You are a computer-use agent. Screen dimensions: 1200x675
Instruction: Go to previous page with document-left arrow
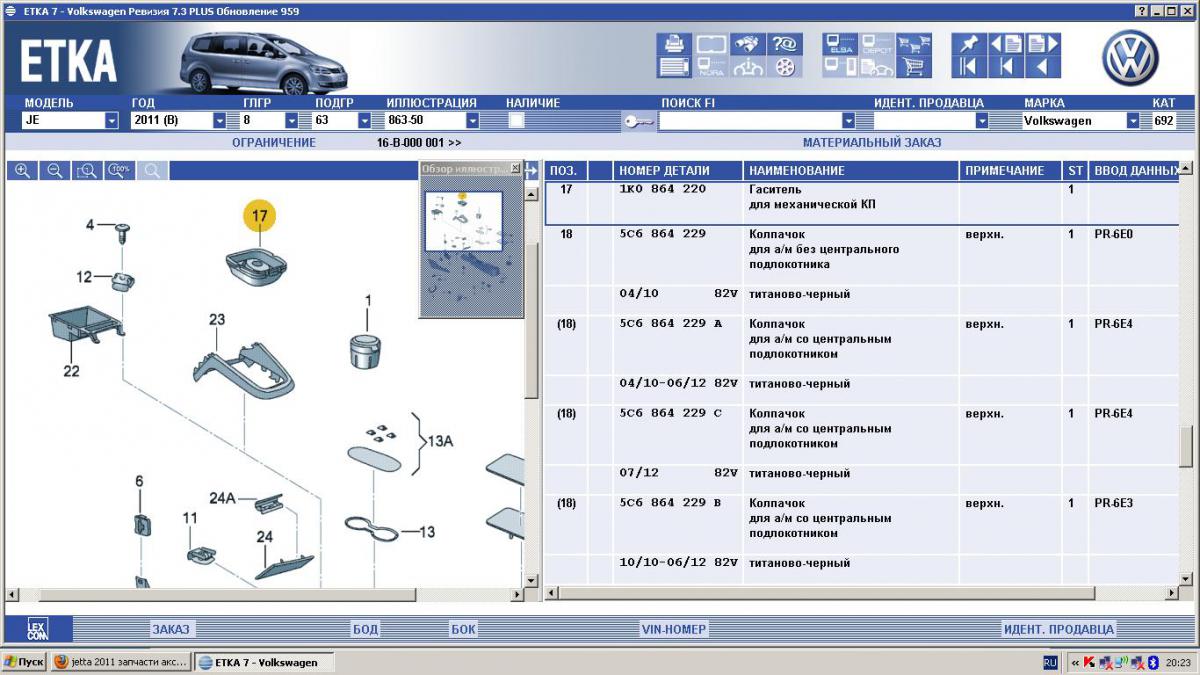(x=1006, y=44)
